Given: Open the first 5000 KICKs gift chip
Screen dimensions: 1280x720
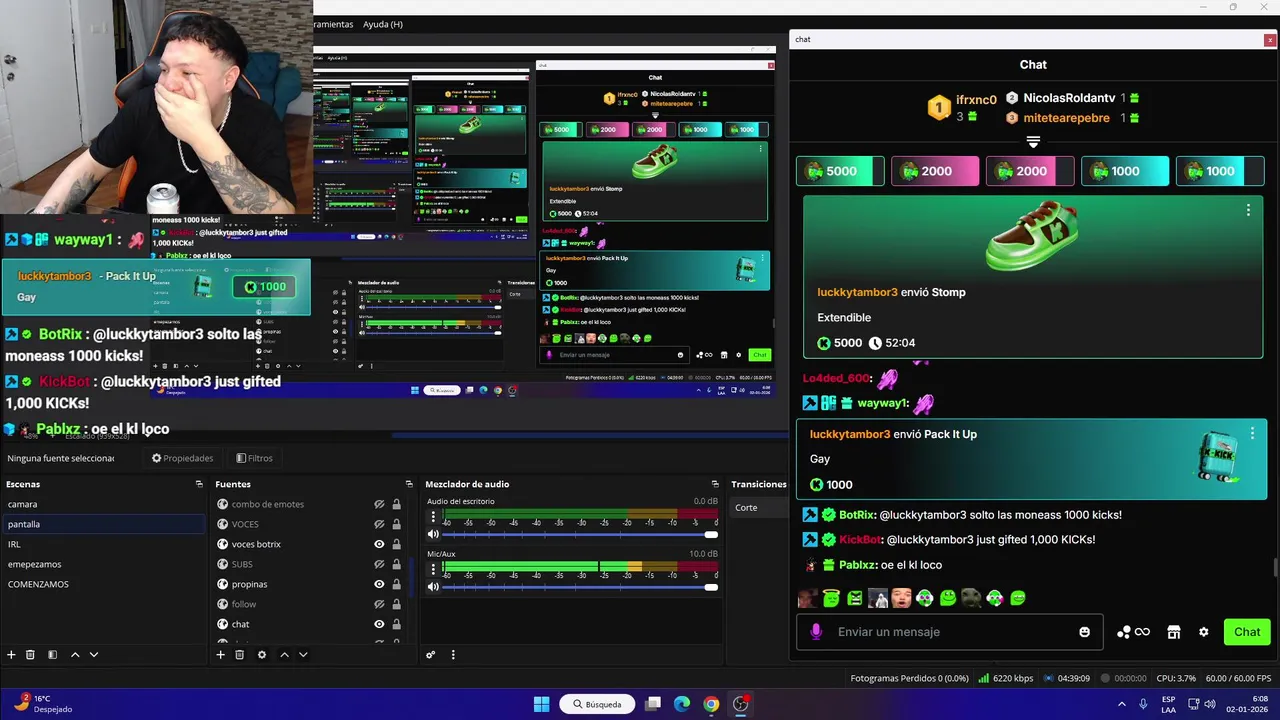Looking at the screenshot, I should 840,171.
